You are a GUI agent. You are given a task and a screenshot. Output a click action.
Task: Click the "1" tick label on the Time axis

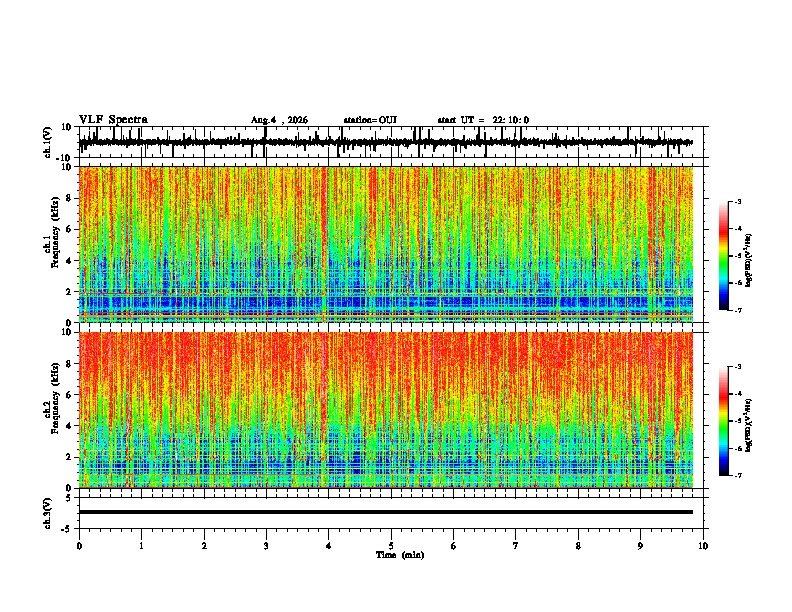pyautogui.click(x=141, y=546)
